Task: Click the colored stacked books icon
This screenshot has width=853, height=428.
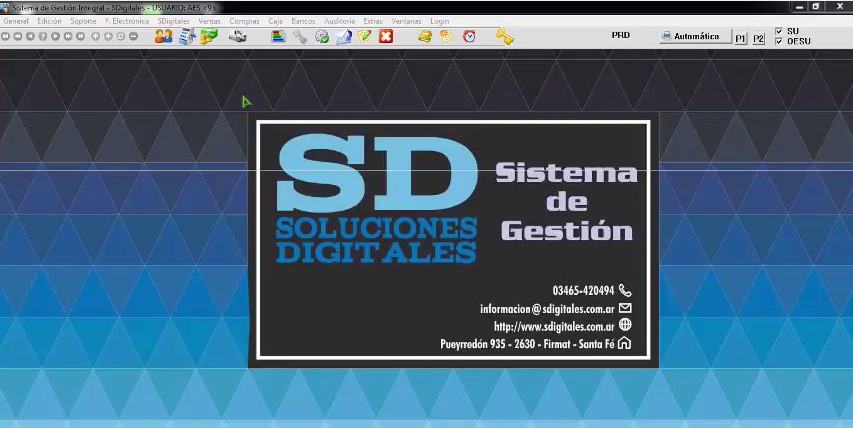Action: click(x=279, y=36)
